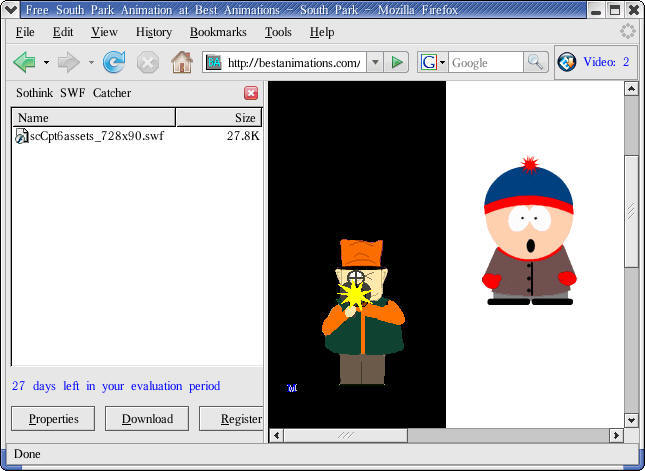Minimize the Firefox window
This screenshot has width=645, height=471.
(596, 10)
